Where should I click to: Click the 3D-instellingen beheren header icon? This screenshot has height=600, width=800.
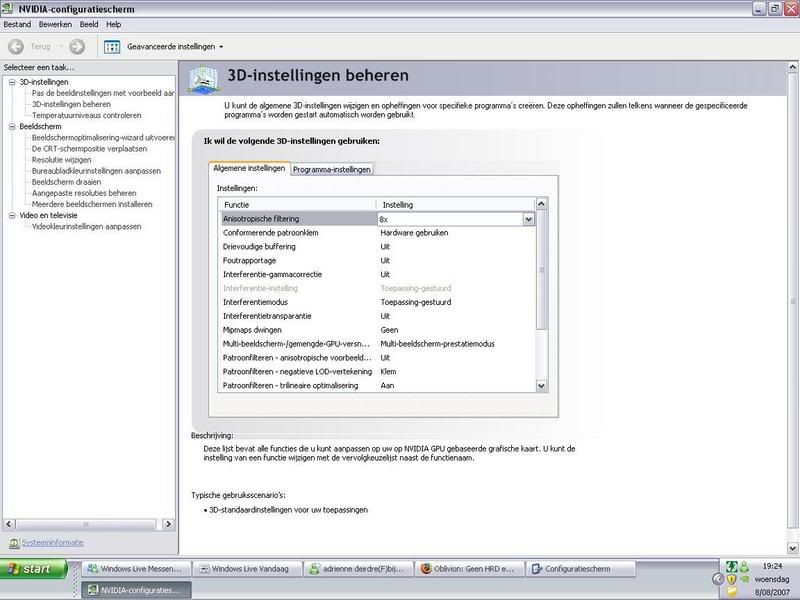[204, 76]
